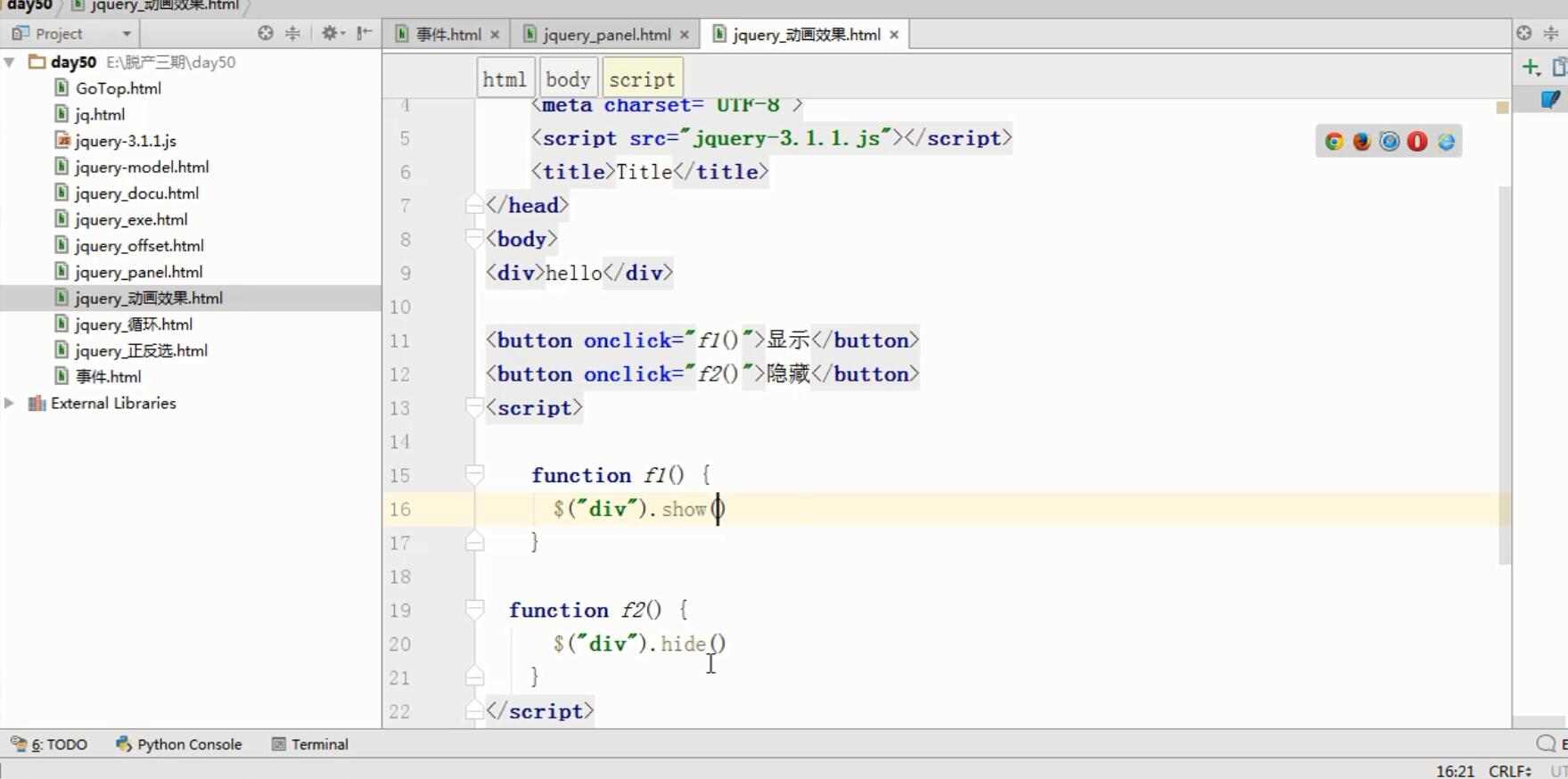Fold the script tag on line 13
This screenshot has width=1568, height=779.
point(474,407)
